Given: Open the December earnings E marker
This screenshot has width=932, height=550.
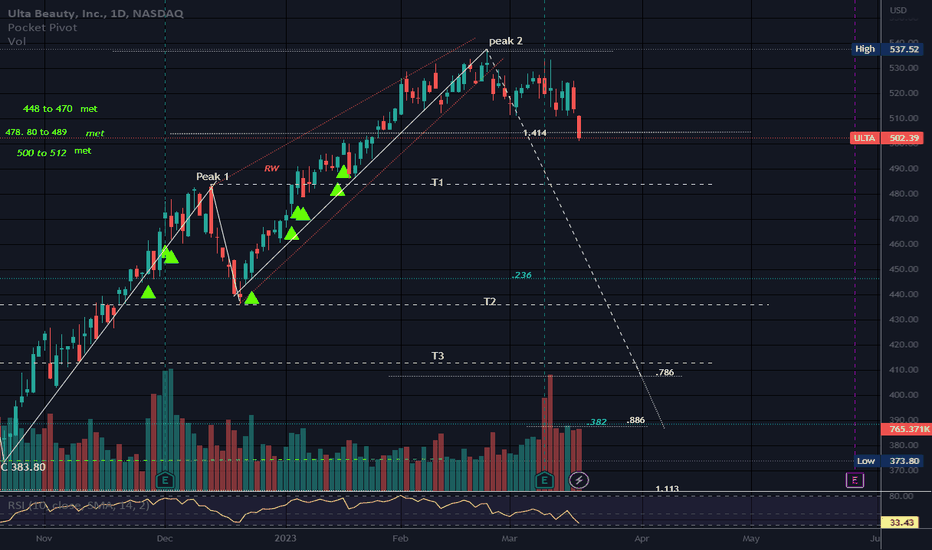Looking at the screenshot, I should pyautogui.click(x=165, y=480).
